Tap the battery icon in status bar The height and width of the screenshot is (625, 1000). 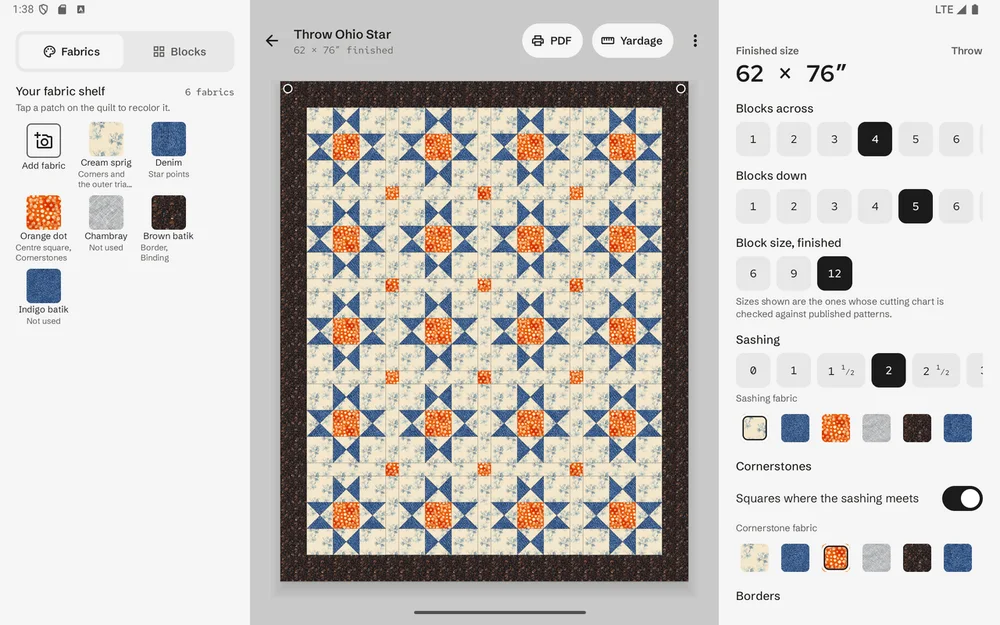(975, 10)
